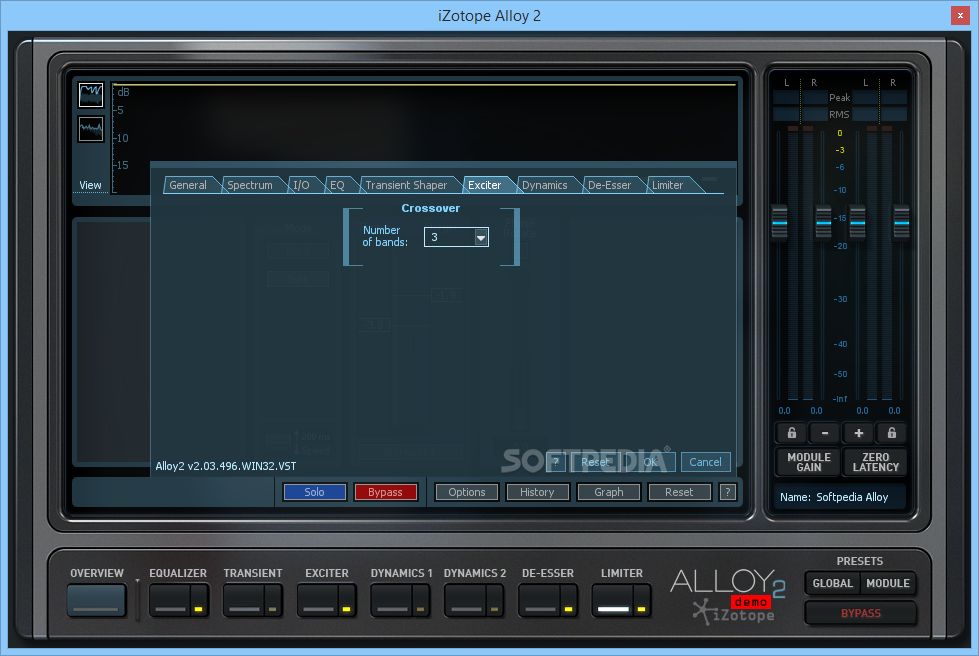Click OK in options dialog
The width and height of the screenshot is (979, 656).
[650, 462]
